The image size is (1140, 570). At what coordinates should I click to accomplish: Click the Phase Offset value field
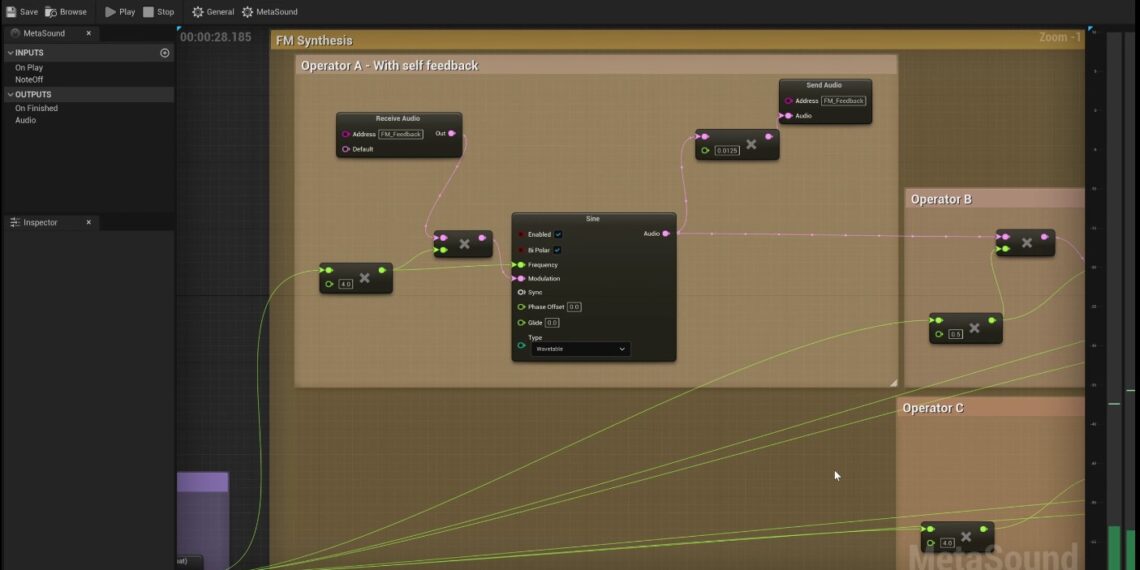[574, 307]
